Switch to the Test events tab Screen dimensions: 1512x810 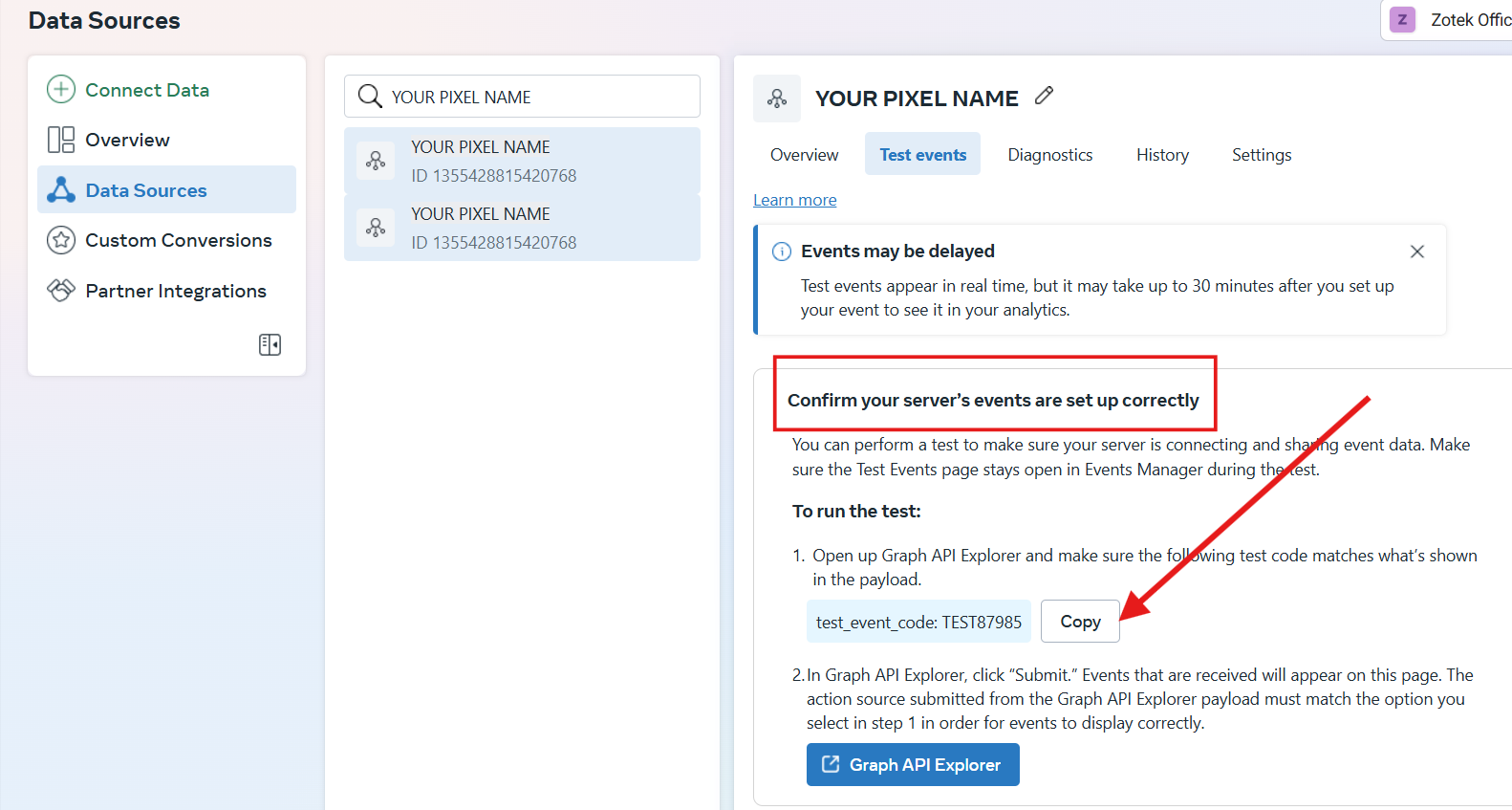point(922,155)
